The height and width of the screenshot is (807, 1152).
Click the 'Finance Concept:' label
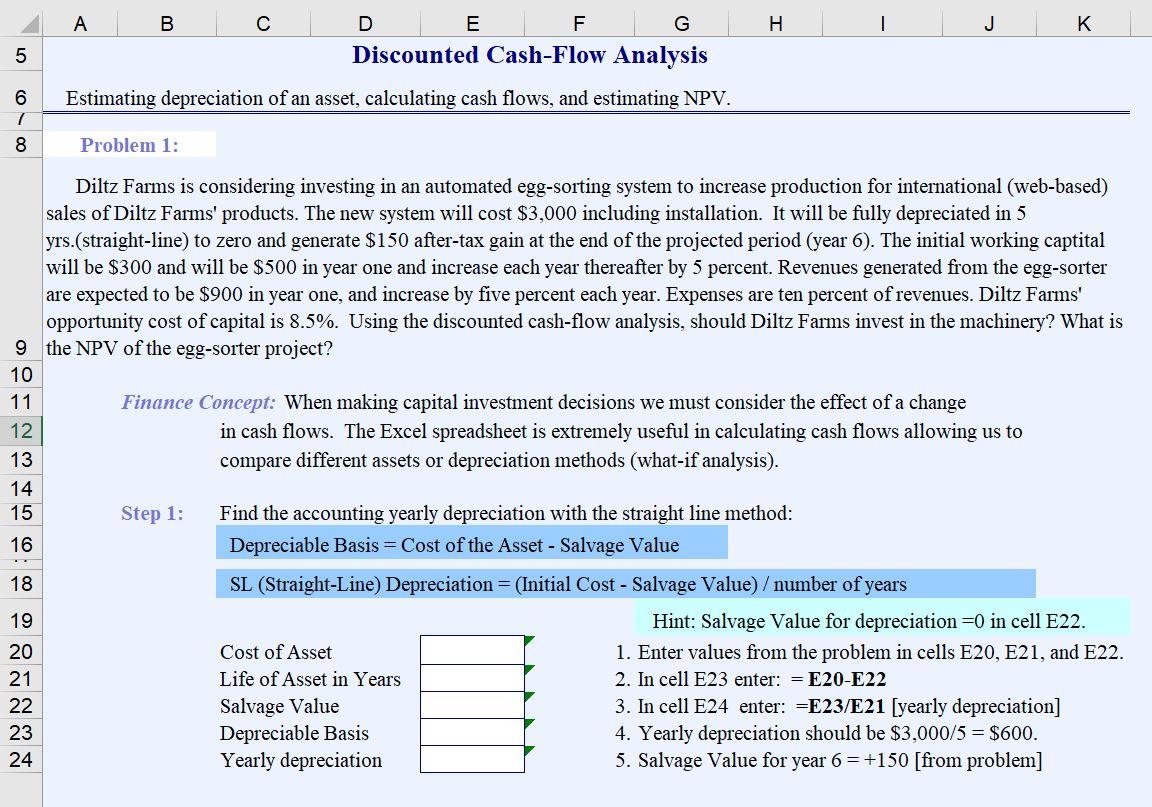tap(198, 403)
